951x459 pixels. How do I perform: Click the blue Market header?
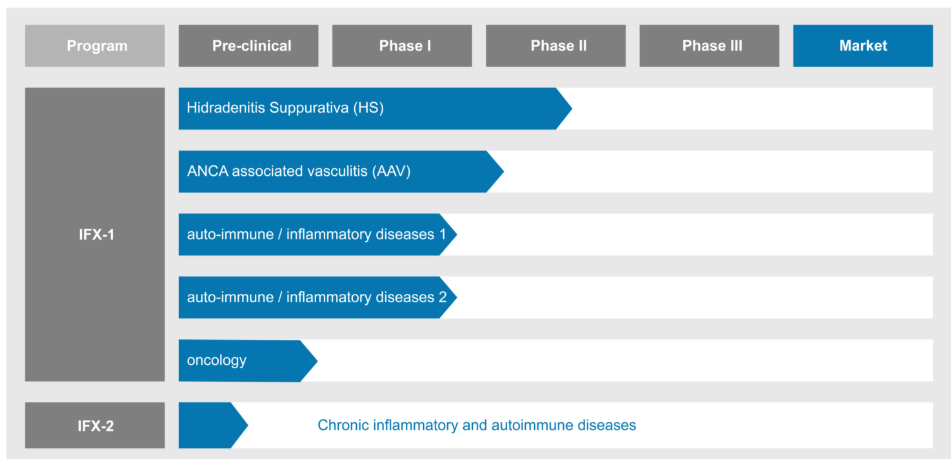(x=863, y=45)
